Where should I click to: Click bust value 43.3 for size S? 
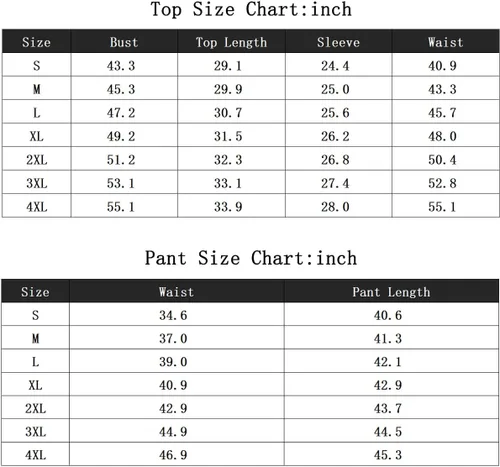point(121,66)
